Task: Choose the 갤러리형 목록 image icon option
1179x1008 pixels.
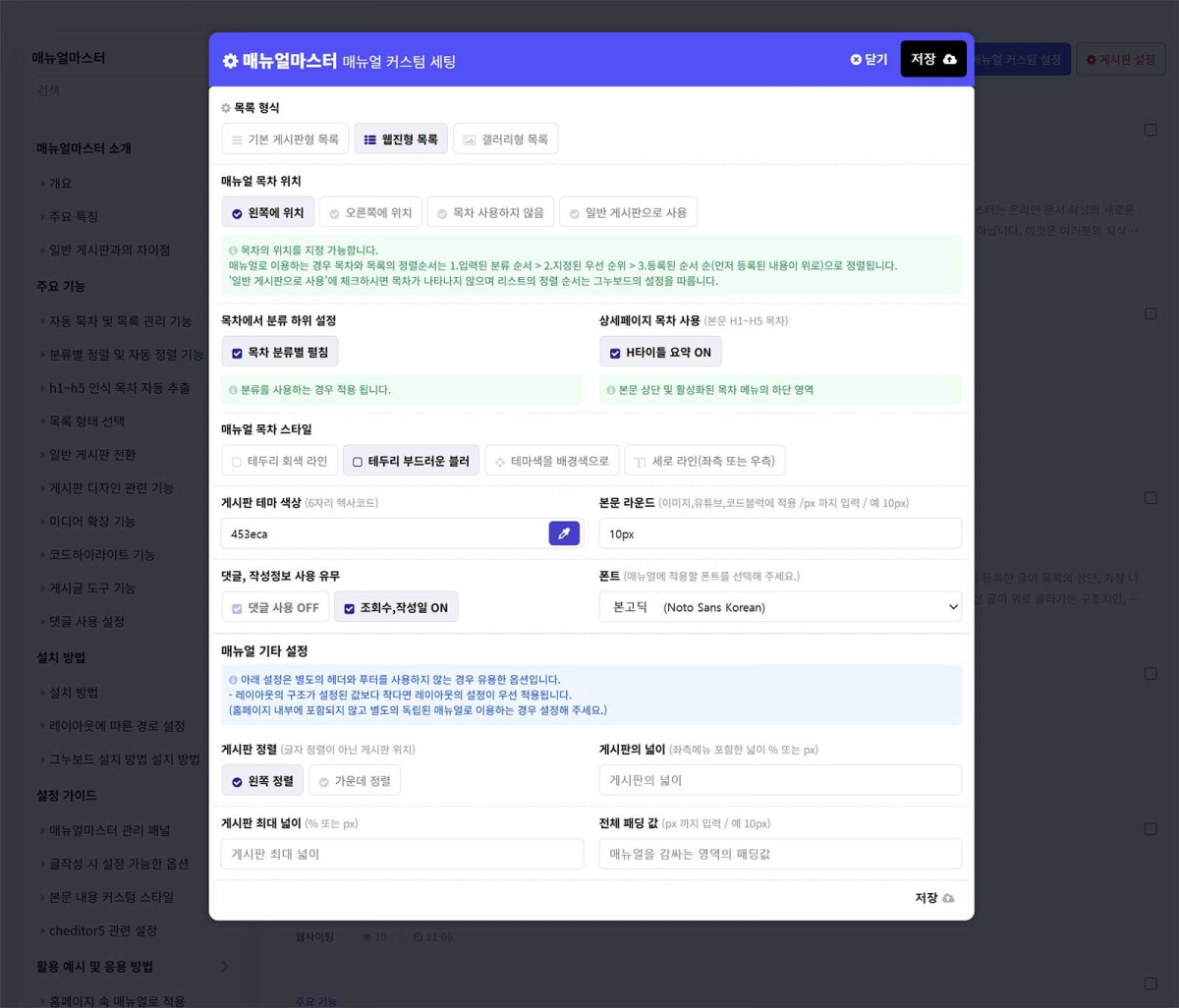Action: 470,140
